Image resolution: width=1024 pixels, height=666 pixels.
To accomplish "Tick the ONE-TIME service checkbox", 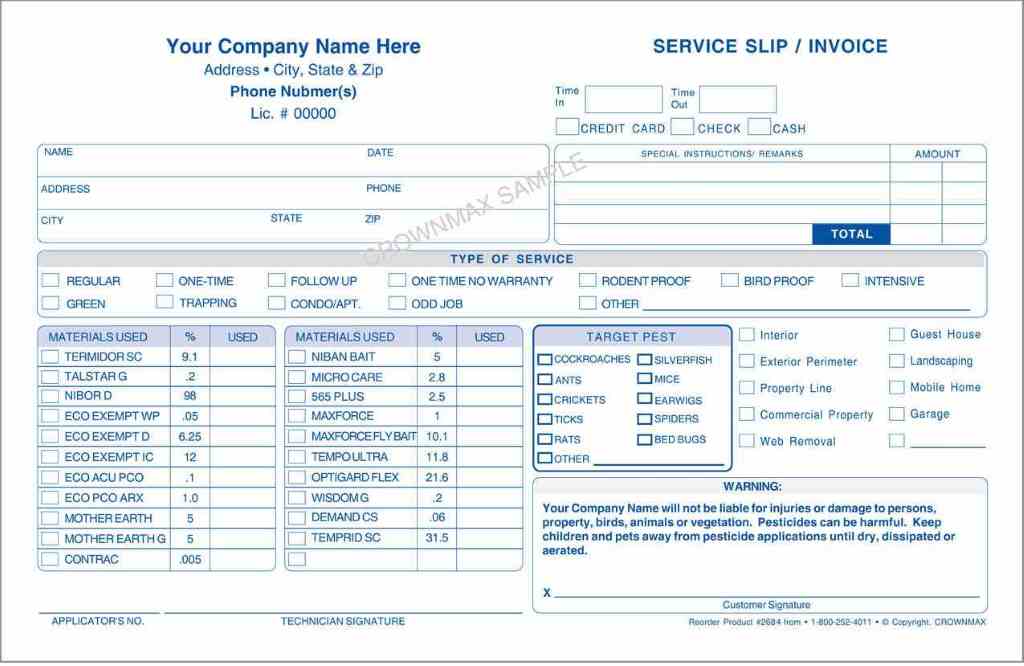I will (x=164, y=280).
